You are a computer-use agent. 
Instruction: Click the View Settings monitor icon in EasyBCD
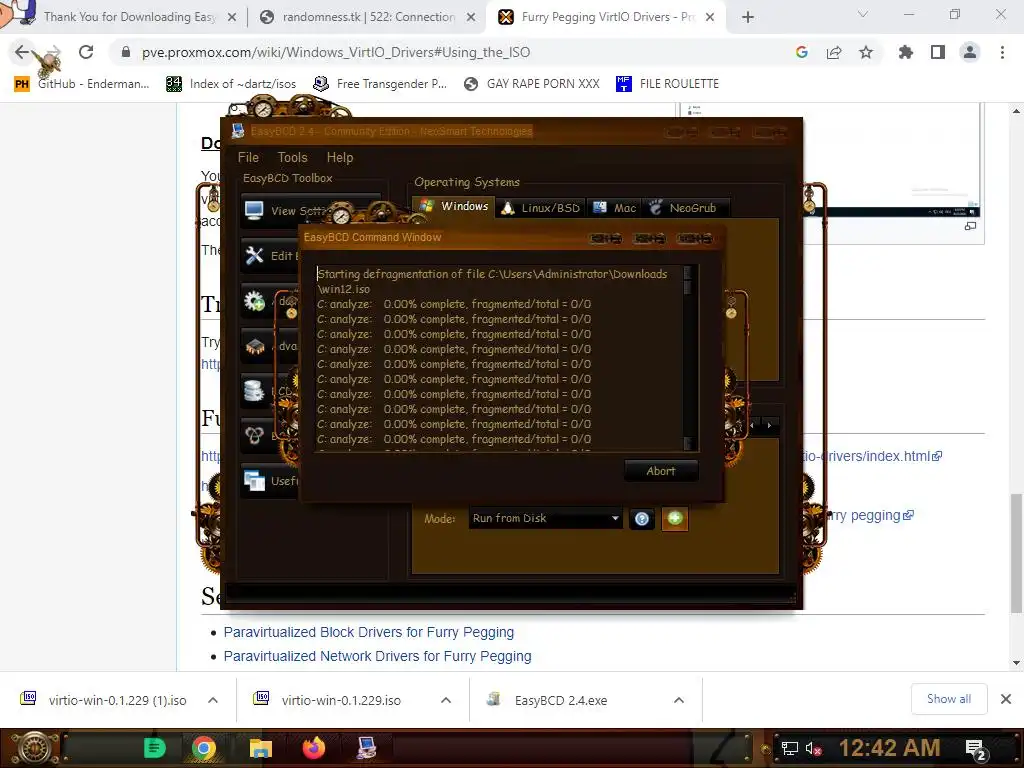(253, 210)
